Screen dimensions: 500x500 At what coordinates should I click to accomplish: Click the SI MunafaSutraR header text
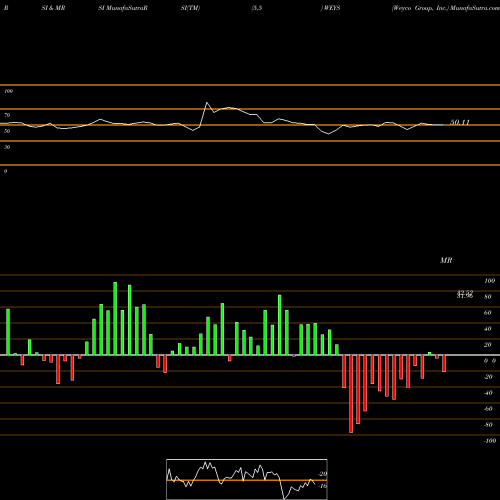click(x=123, y=8)
